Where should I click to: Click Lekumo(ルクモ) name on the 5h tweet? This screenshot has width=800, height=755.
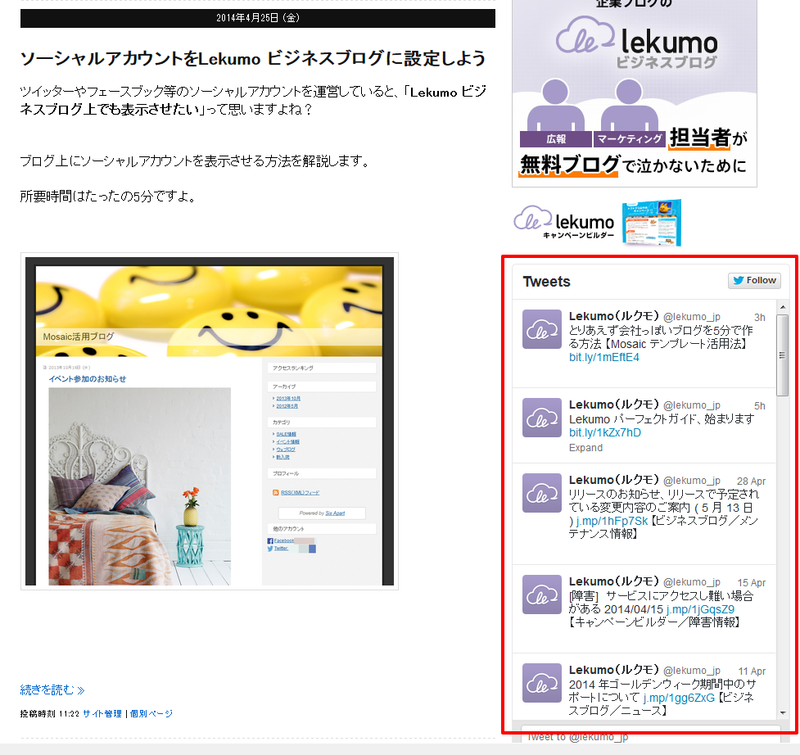pyautogui.click(x=614, y=405)
